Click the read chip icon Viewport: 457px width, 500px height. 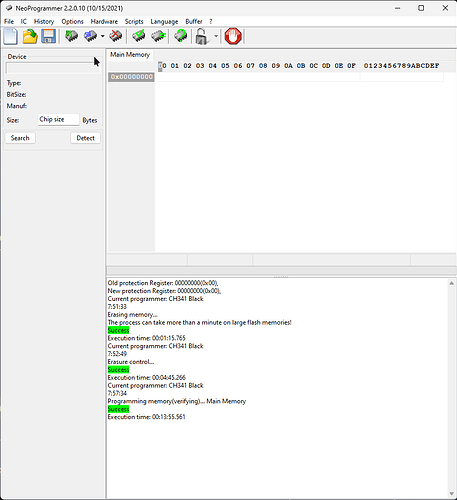click(71, 36)
